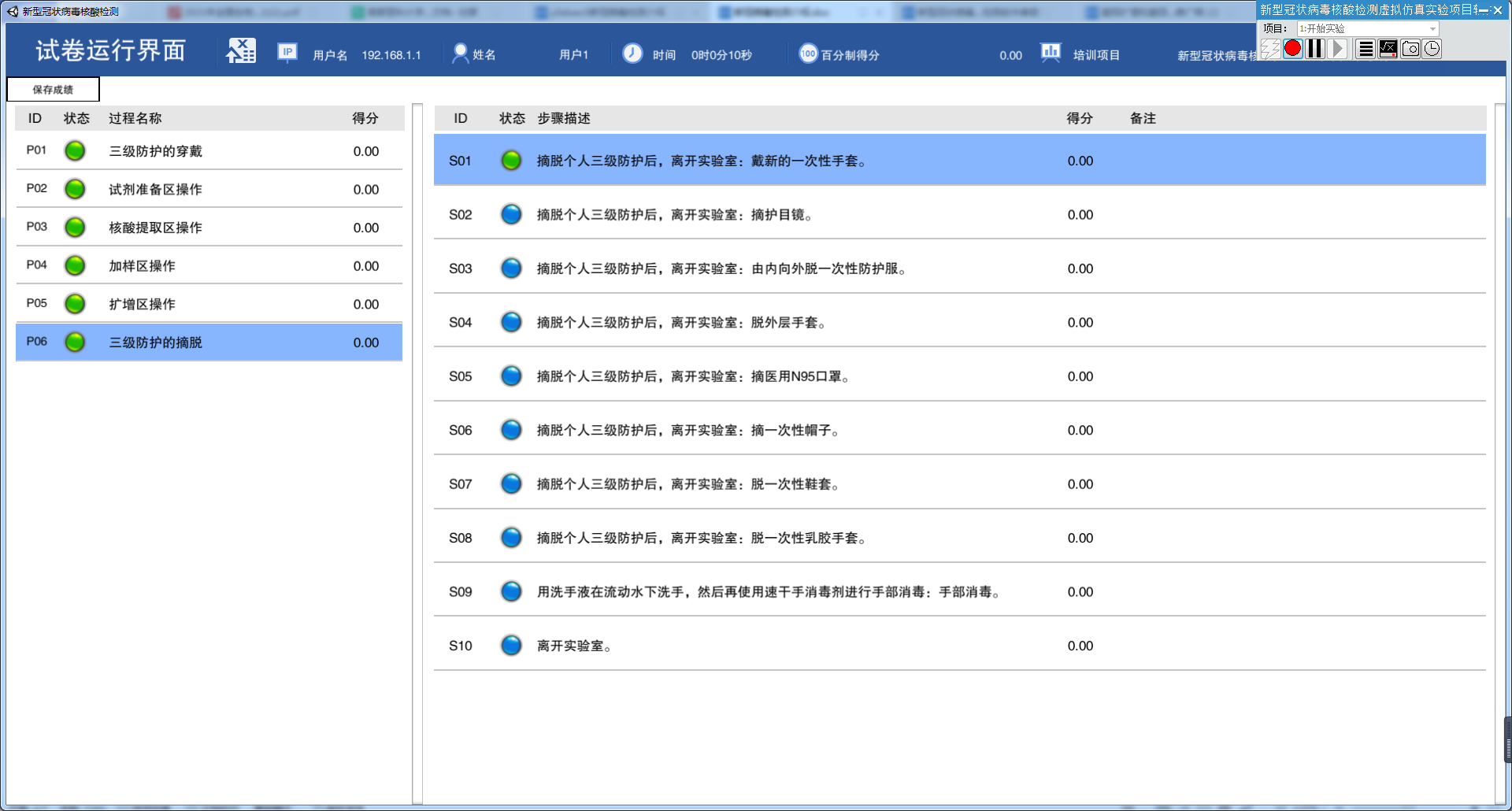The image size is (1512, 811).
Task: Click the gray play arrow button
Action: click(1337, 49)
